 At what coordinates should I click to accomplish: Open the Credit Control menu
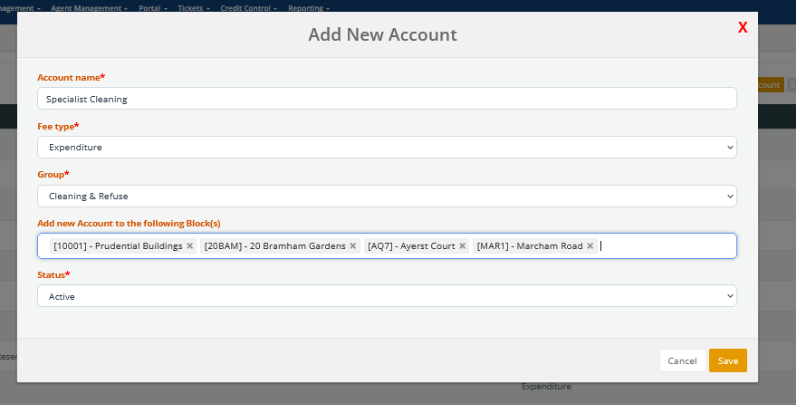[x=249, y=8]
